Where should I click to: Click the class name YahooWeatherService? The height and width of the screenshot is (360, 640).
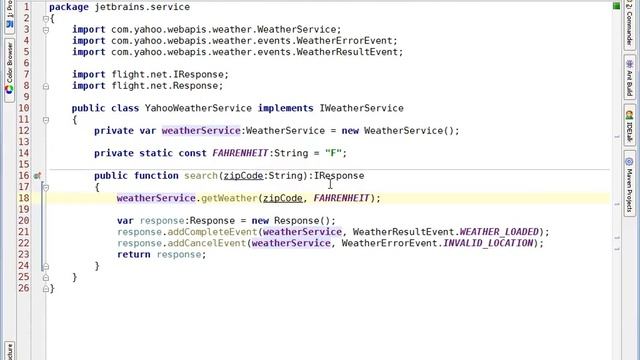(x=198, y=108)
